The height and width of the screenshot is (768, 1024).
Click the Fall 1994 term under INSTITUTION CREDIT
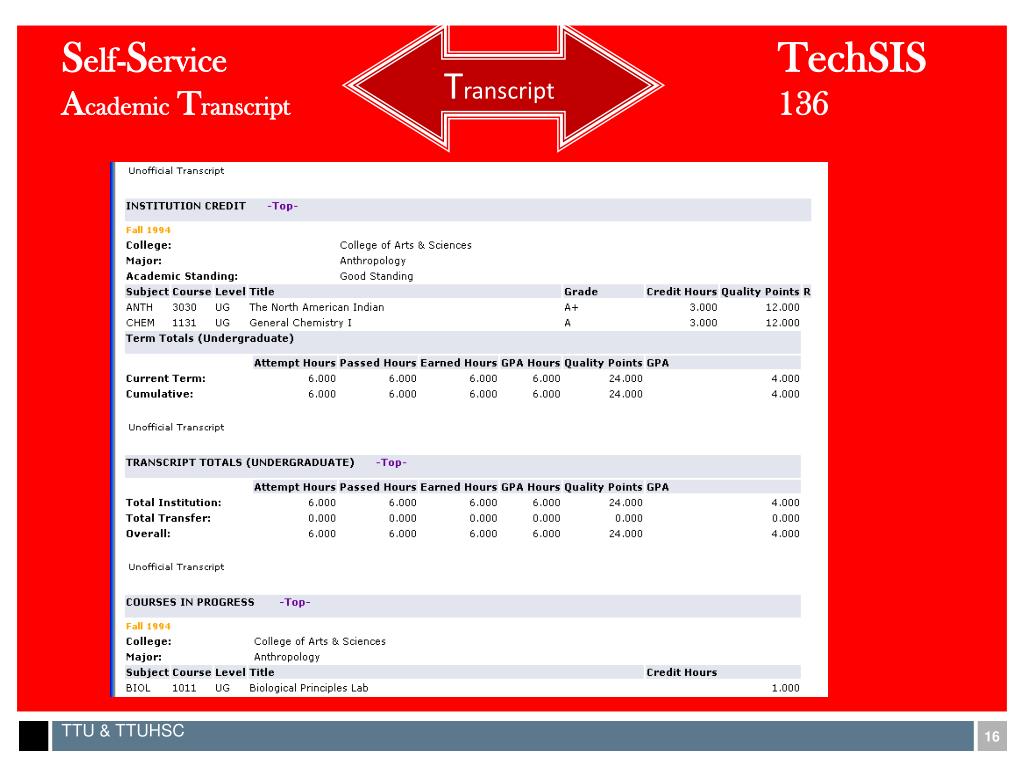[x=148, y=230]
